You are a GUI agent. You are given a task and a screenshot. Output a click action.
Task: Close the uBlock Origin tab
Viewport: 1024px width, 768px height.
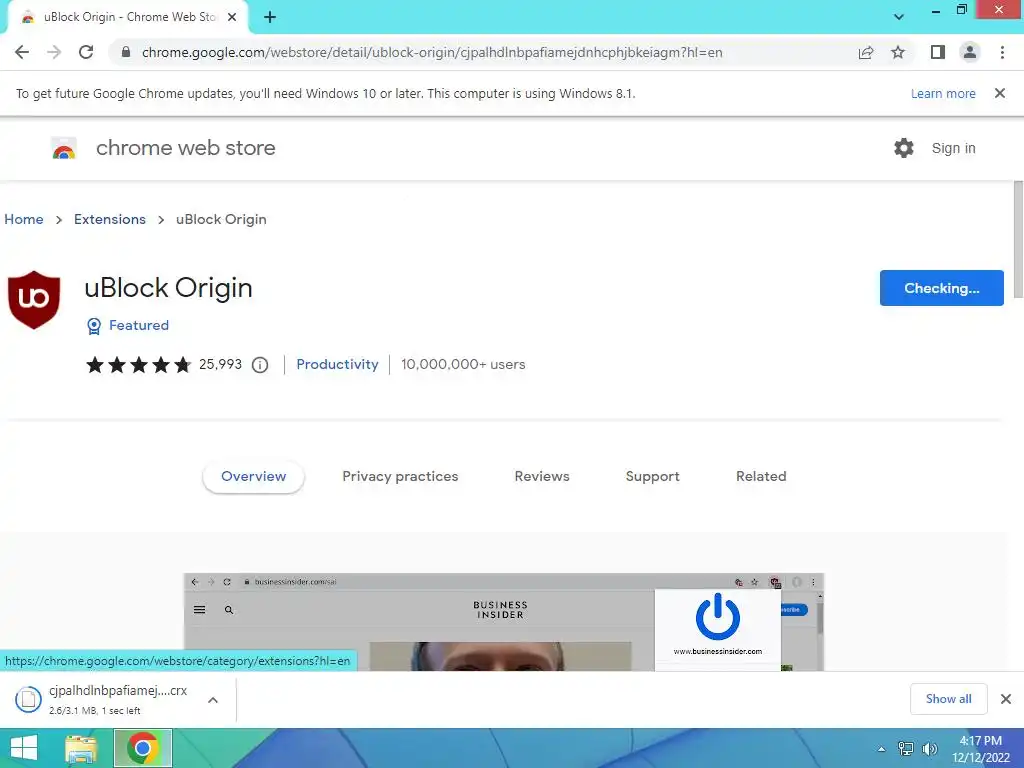[x=232, y=17]
